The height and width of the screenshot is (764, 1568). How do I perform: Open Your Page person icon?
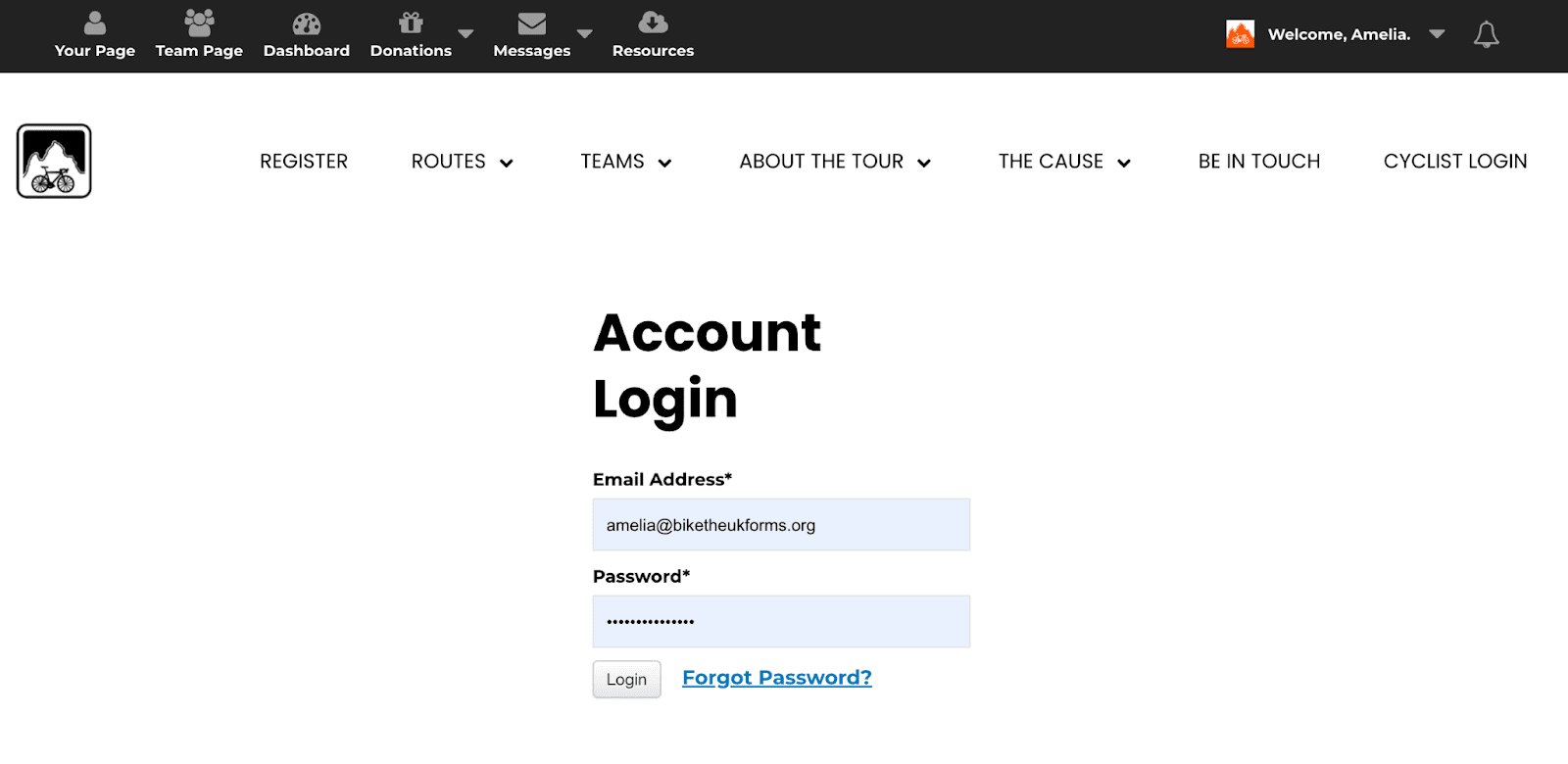pos(95,23)
